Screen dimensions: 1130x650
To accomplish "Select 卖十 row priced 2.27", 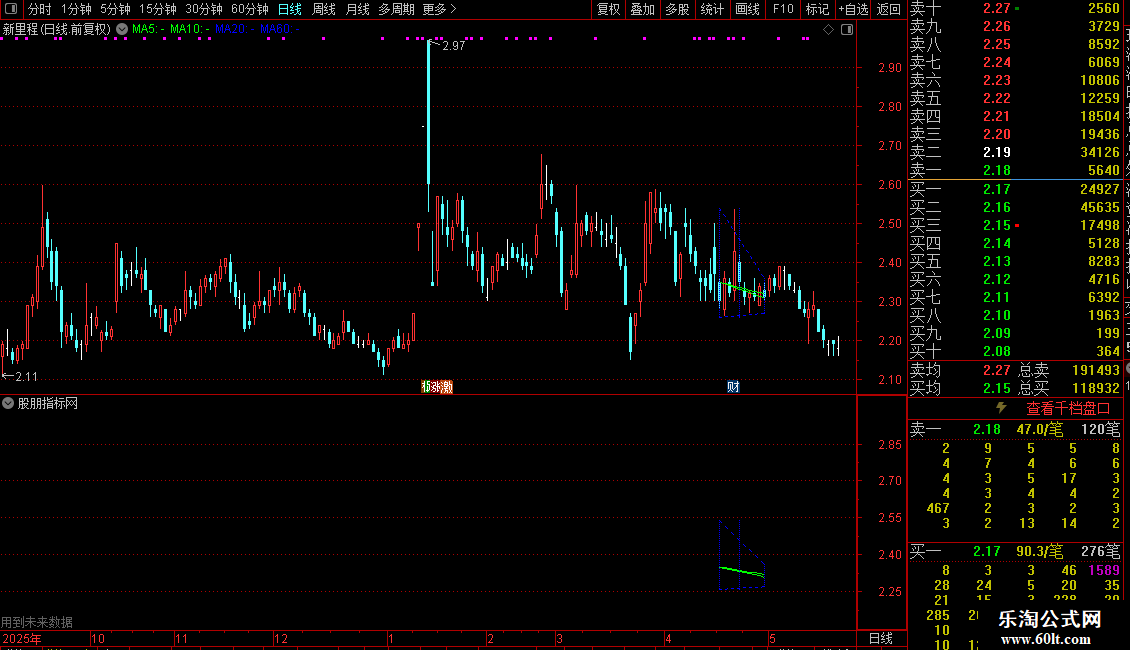I will click(x=1015, y=8).
